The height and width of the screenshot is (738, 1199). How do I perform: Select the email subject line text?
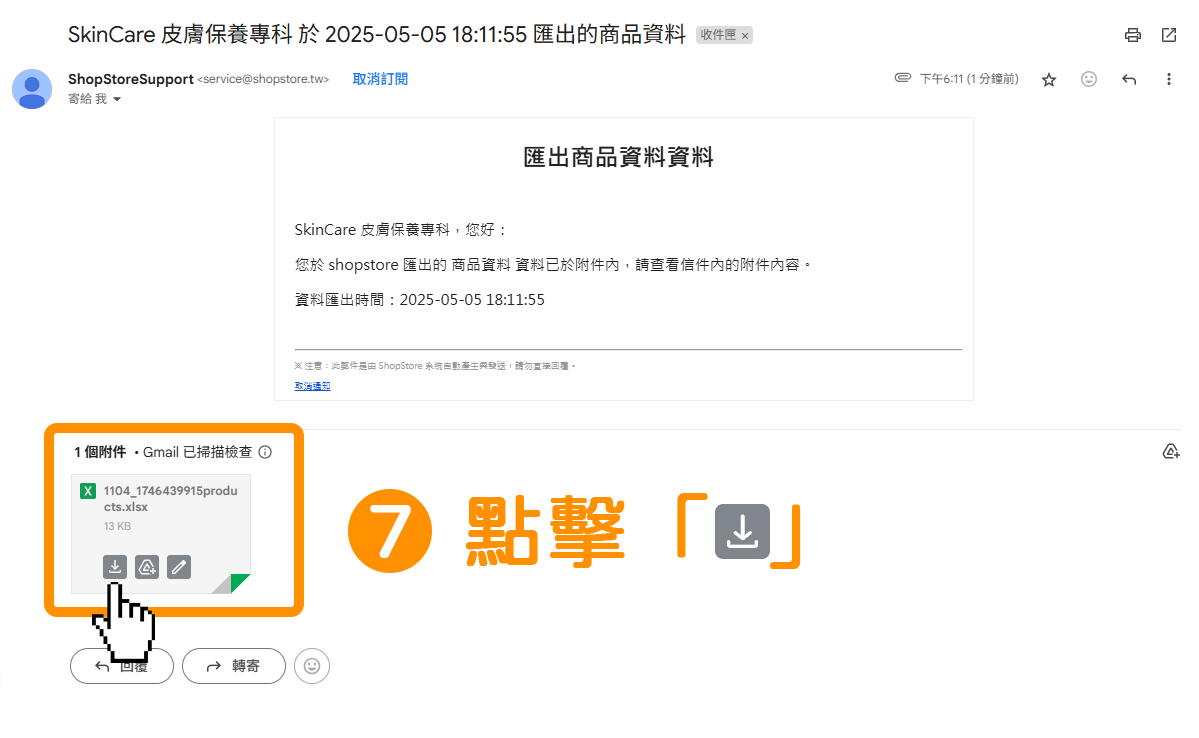pyautogui.click(x=376, y=34)
